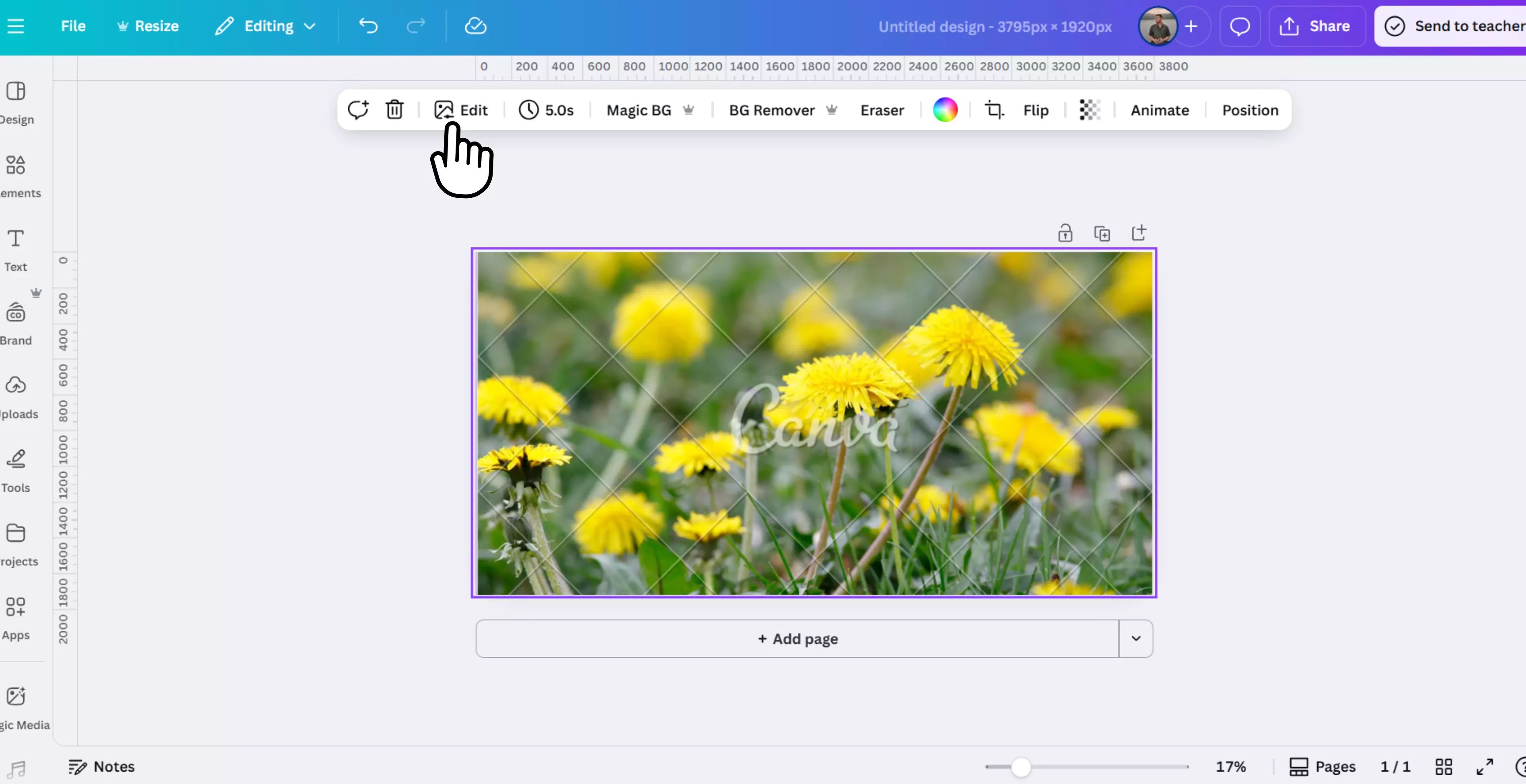The width and height of the screenshot is (1526, 784).
Task: Open the rainbow color picker swatch
Action: click(x=945, y=110)
